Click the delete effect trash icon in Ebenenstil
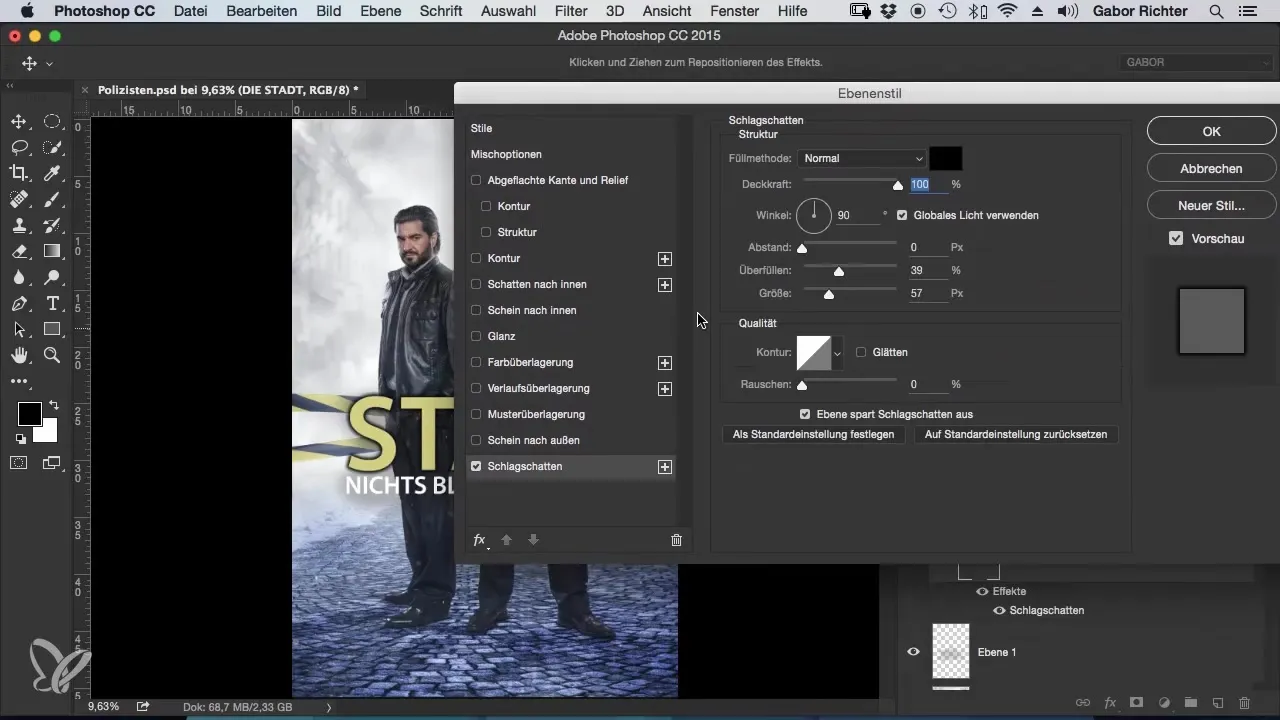Viewport: 1280px width, 720px height. 676,540
